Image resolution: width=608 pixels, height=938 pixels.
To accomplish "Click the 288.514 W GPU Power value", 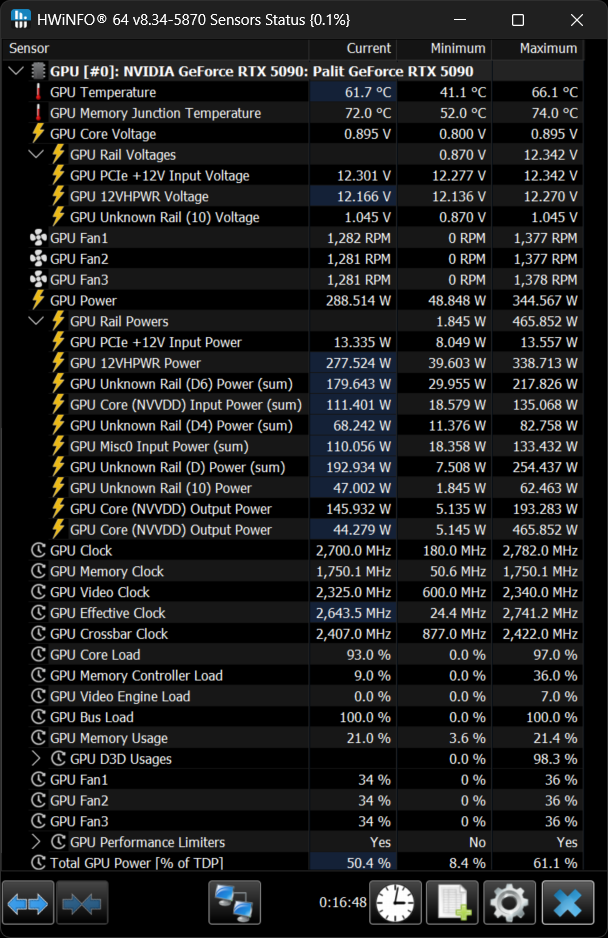I will pyautogui.click(x=358, y=300).
